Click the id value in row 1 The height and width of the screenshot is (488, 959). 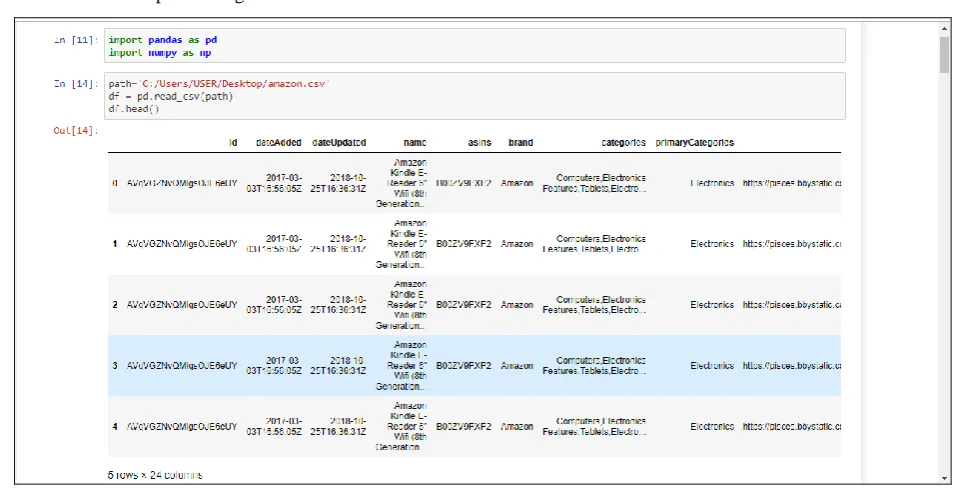(x=182, y=244)
